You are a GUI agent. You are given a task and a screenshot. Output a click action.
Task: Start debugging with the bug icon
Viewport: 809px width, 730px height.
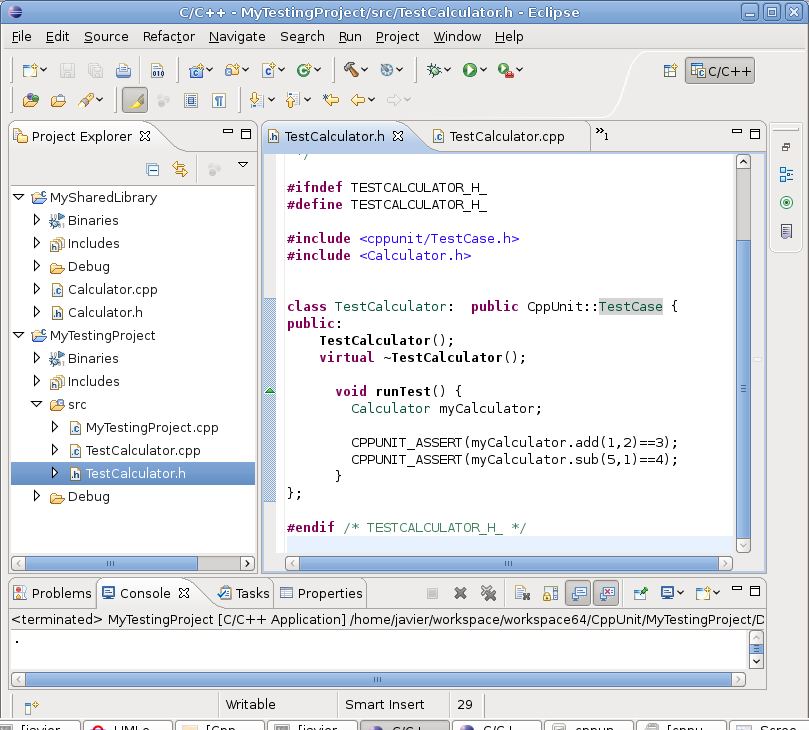[x=432, y=70]
